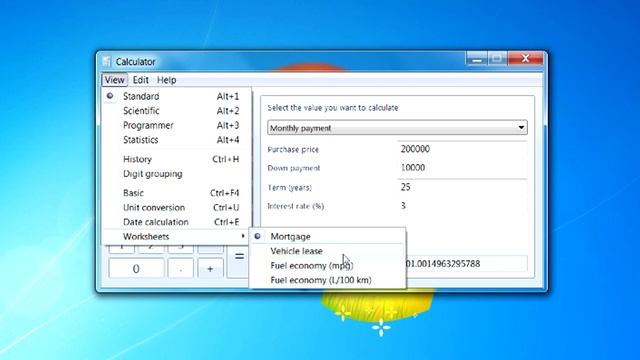Click the Down payment field

click(462, 168)
